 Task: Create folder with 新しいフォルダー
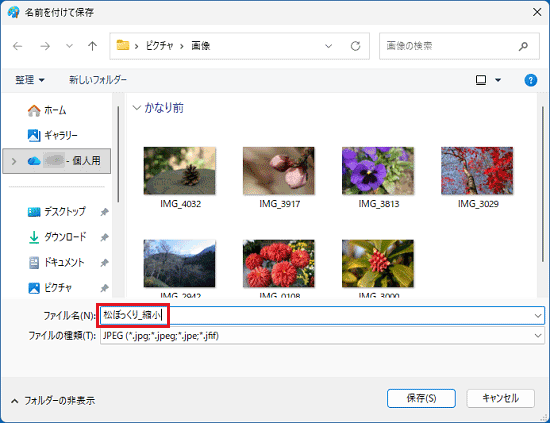98,80
